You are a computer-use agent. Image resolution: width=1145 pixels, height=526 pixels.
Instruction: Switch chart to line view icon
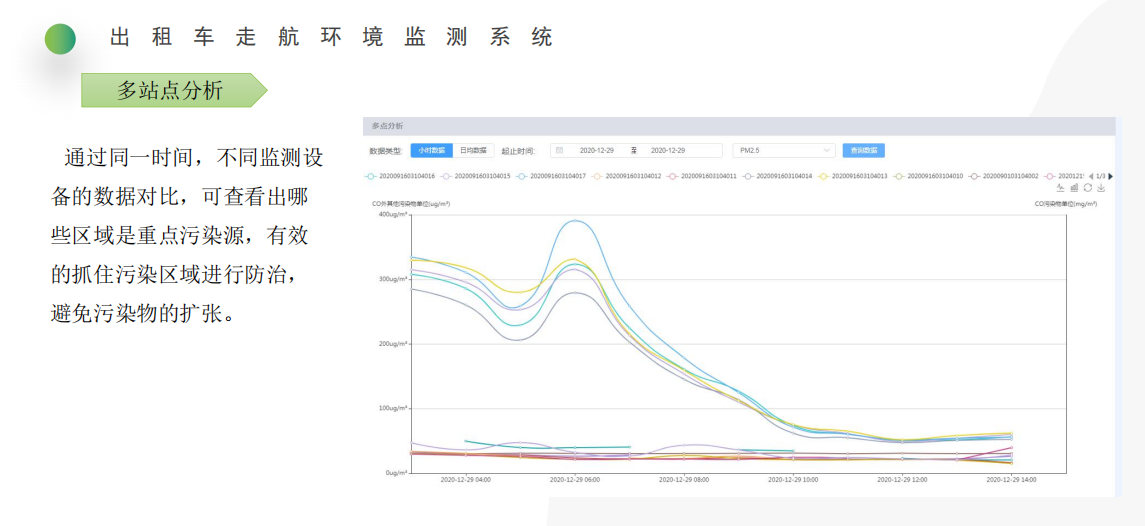1061,188
